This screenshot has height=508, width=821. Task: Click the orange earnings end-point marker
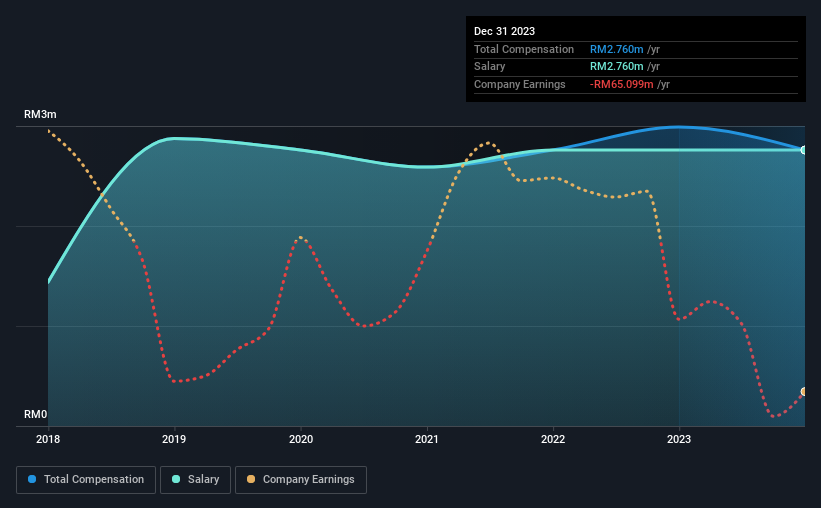[803, 392]
